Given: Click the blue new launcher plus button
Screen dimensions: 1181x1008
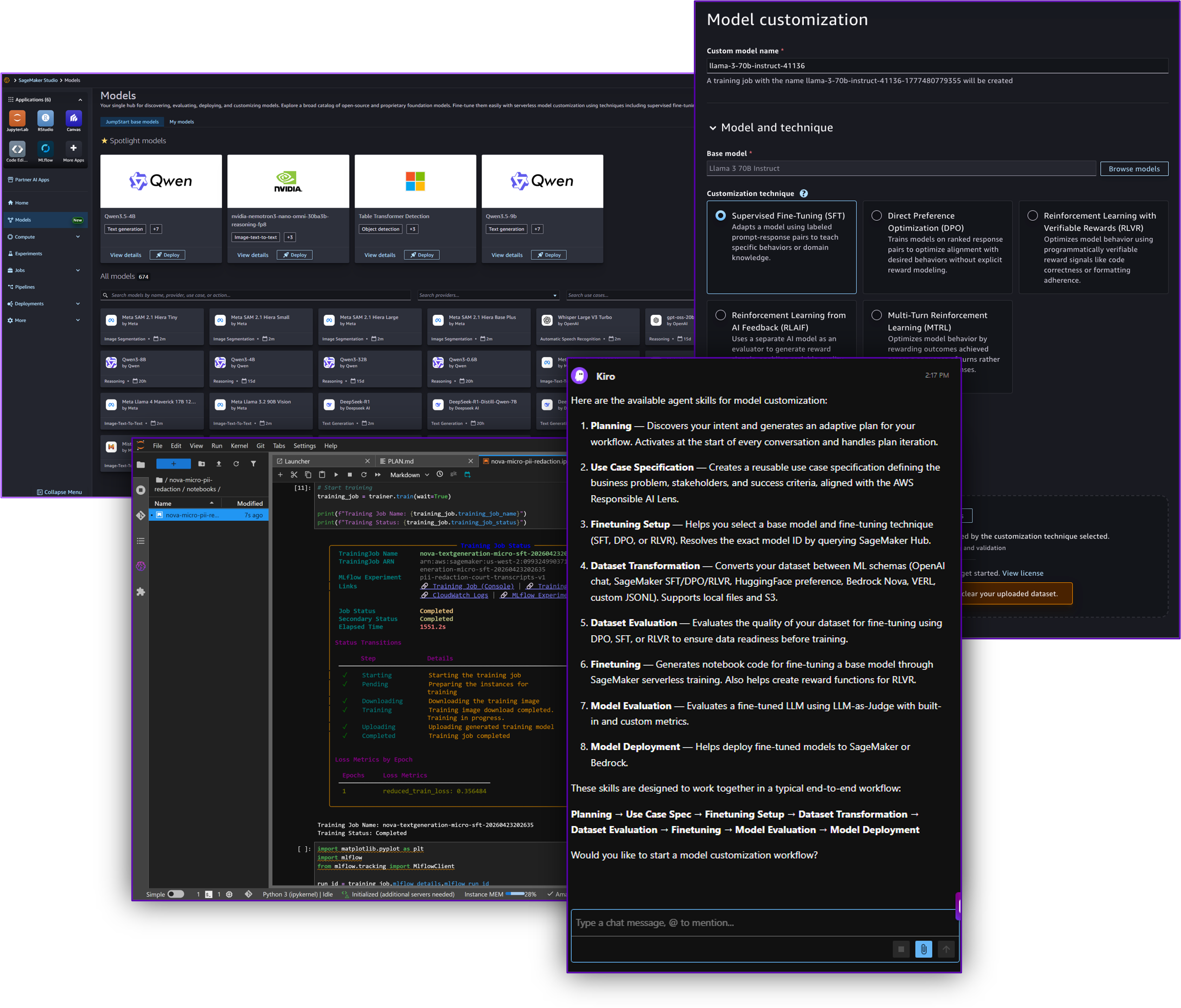Looking at the screenshot, I should 173,463.
